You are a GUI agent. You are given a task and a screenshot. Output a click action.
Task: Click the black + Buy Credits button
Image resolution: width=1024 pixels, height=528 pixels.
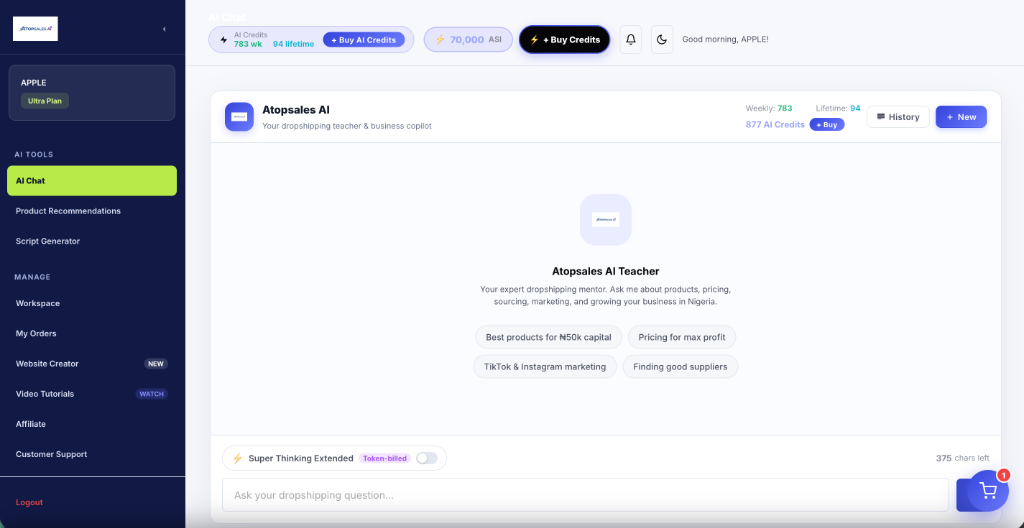click(x=564, y=40)
